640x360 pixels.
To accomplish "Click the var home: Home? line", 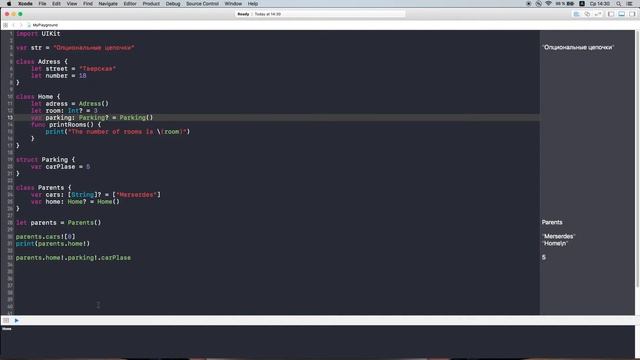I will (75, 202).
